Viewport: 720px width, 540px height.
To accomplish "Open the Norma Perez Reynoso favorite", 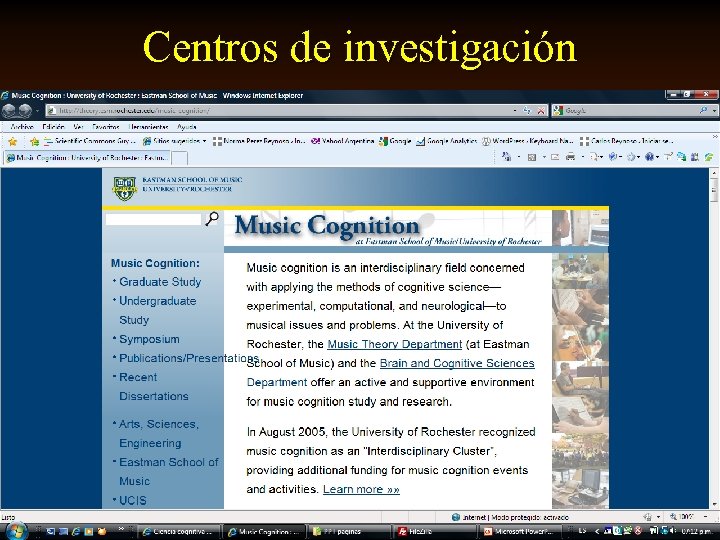I will pyautogui.click(x=259, y=141).
